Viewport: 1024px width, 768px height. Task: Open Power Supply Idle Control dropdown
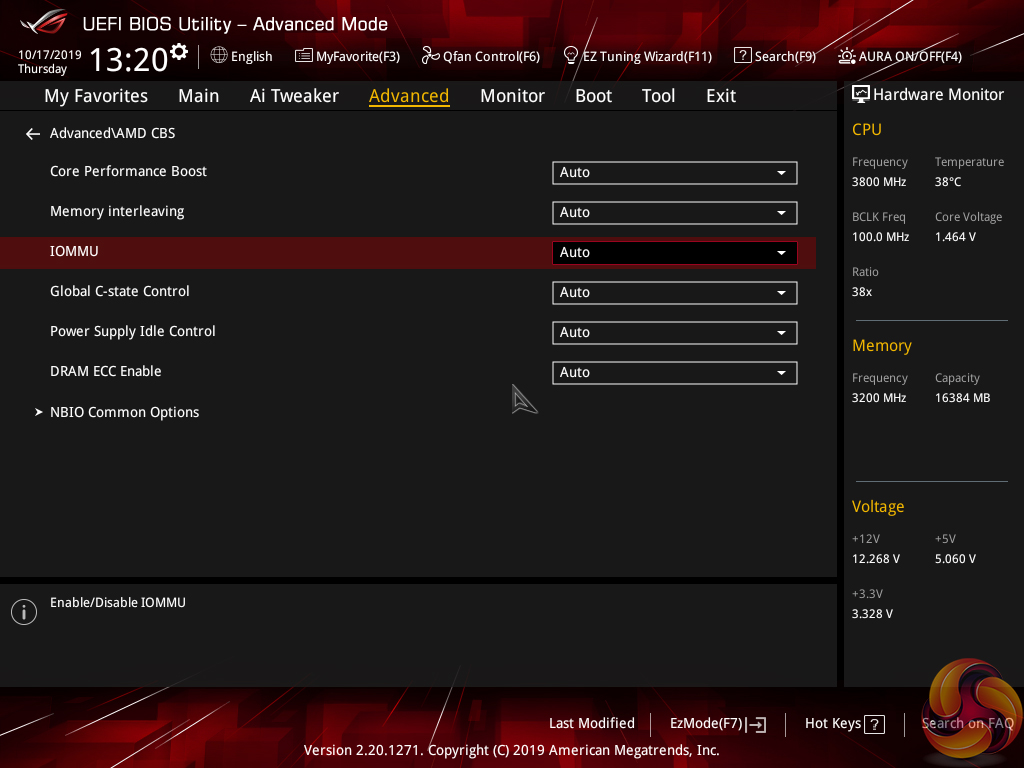(x=675, y=332)
